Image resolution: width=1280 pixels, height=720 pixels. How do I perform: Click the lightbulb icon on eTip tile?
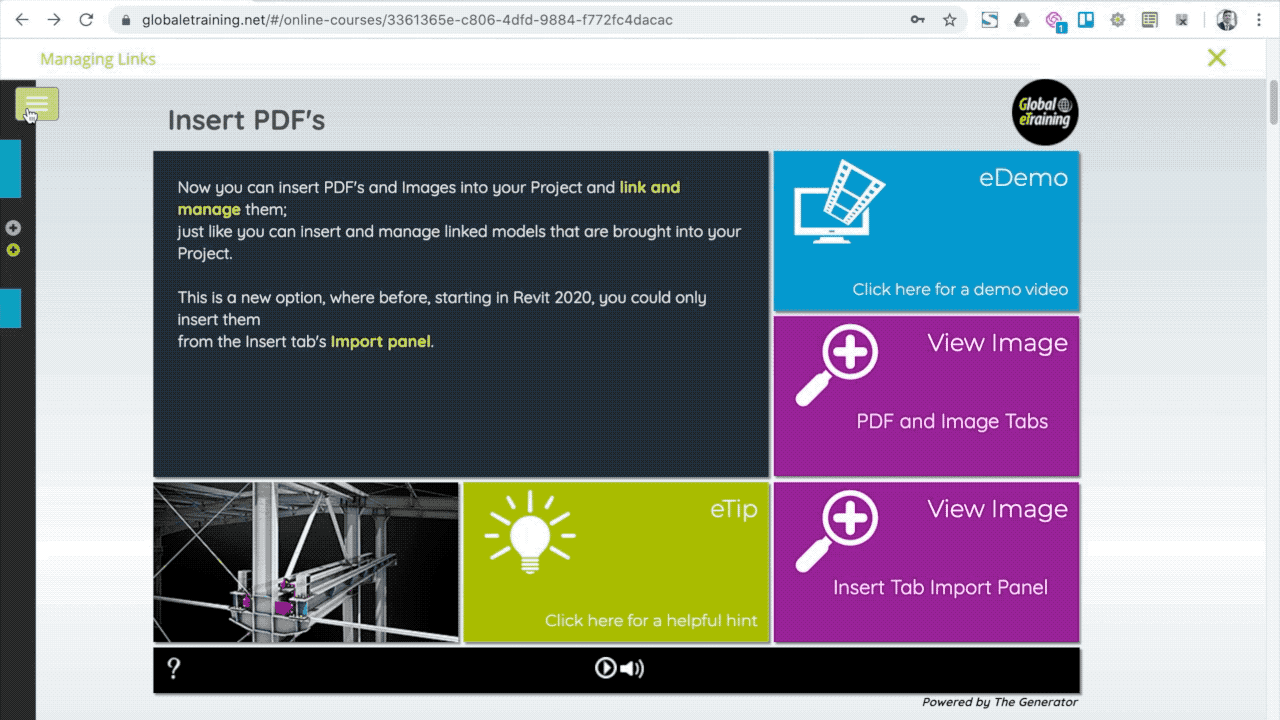click(528, 532)
